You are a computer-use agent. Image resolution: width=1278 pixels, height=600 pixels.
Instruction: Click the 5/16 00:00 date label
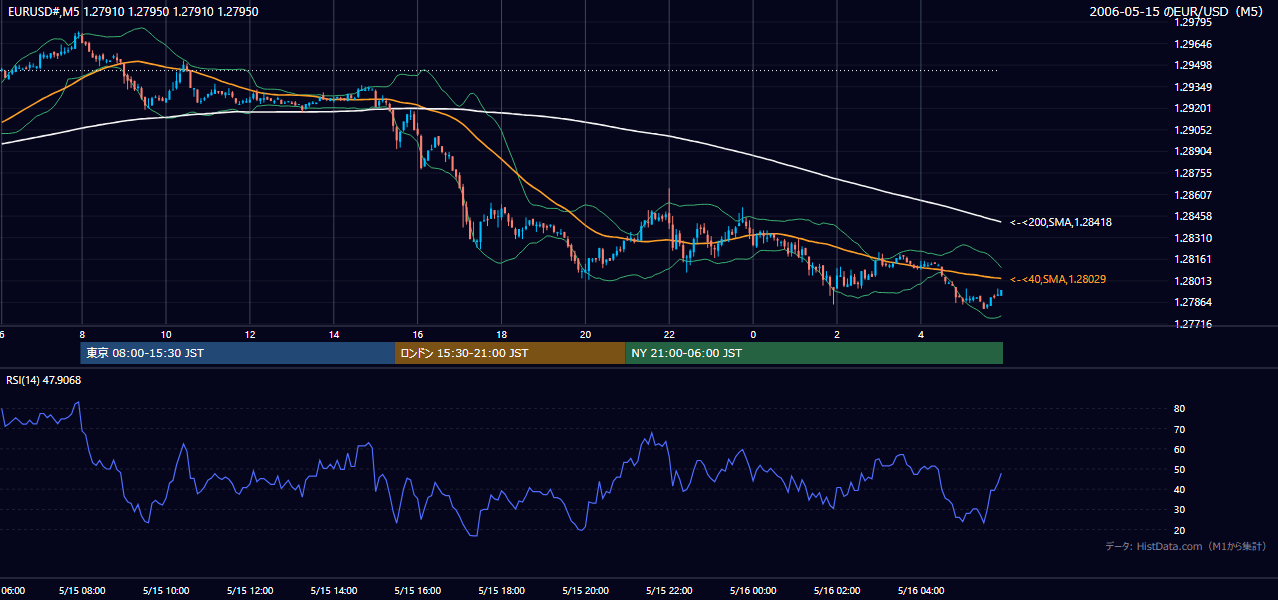[753, 590]
